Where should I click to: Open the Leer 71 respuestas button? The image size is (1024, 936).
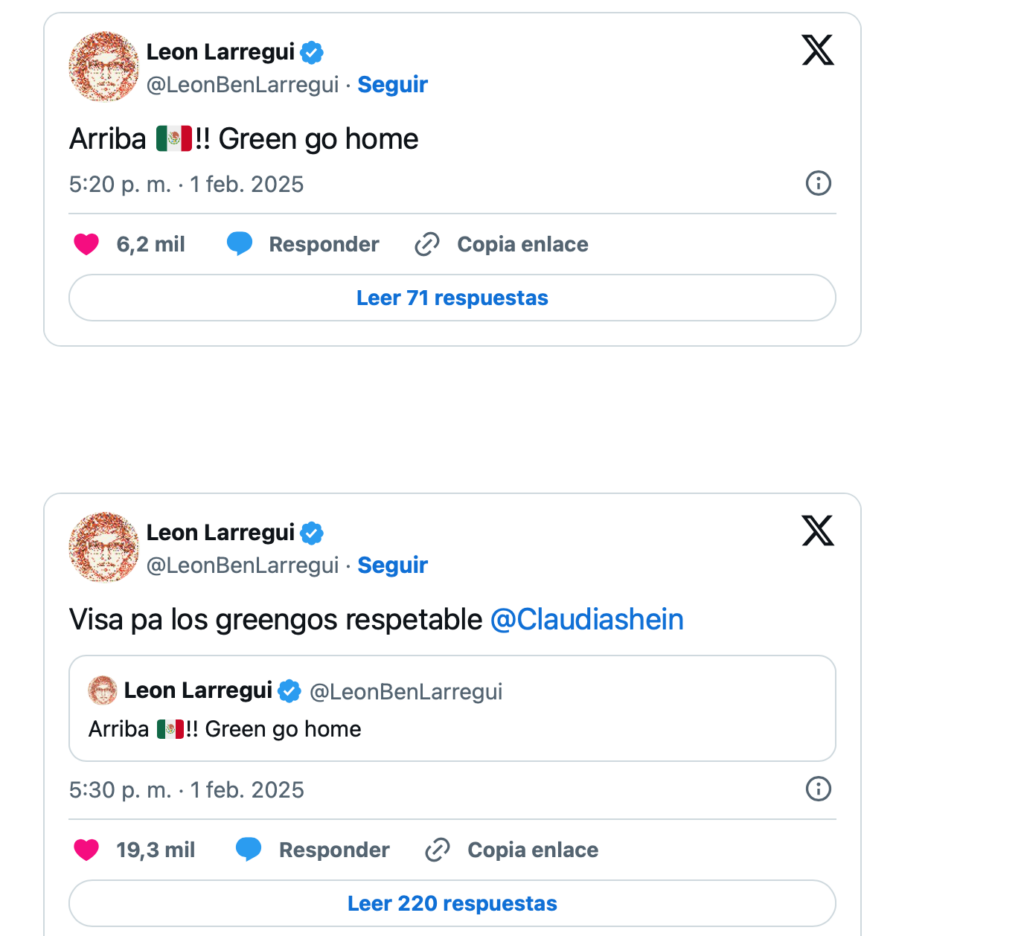pyautogui.click(x=452, y=298)
